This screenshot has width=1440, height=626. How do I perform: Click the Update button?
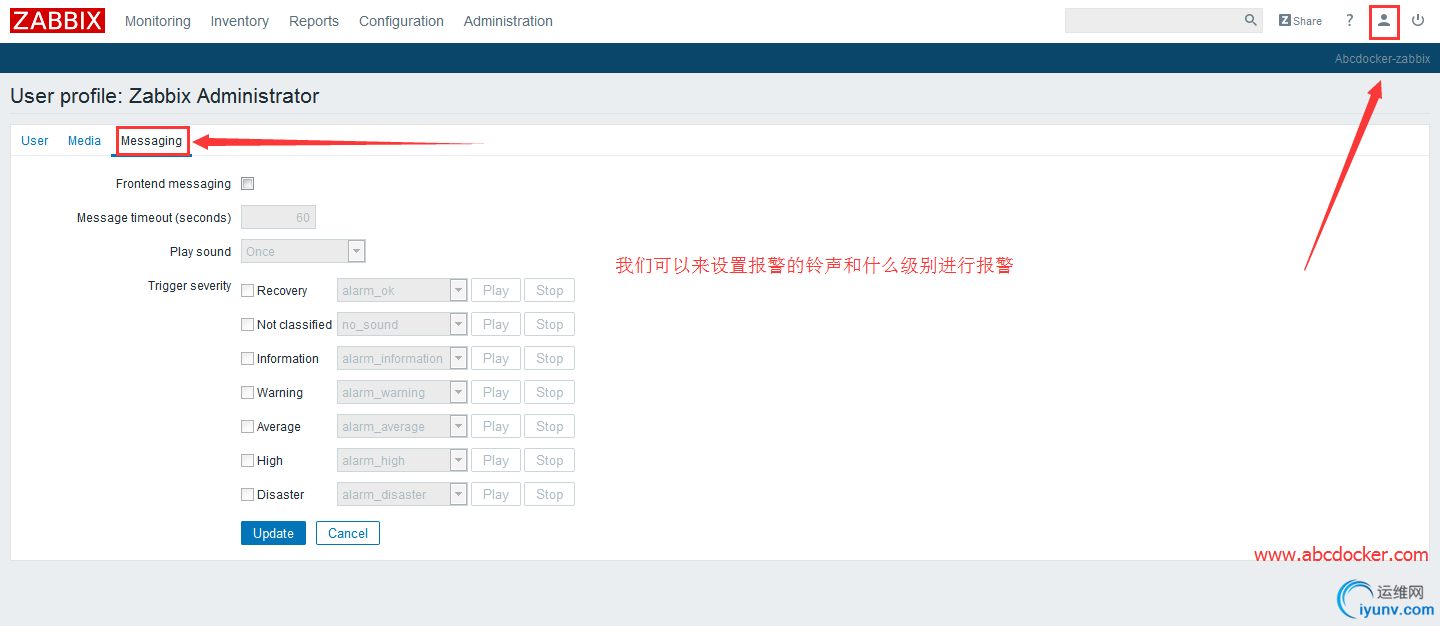pos(273,533)
